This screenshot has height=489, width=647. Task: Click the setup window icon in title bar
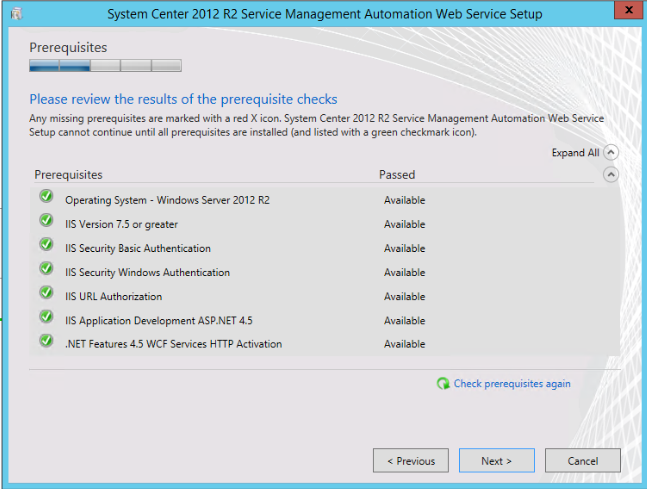click(x=12, y=13)
